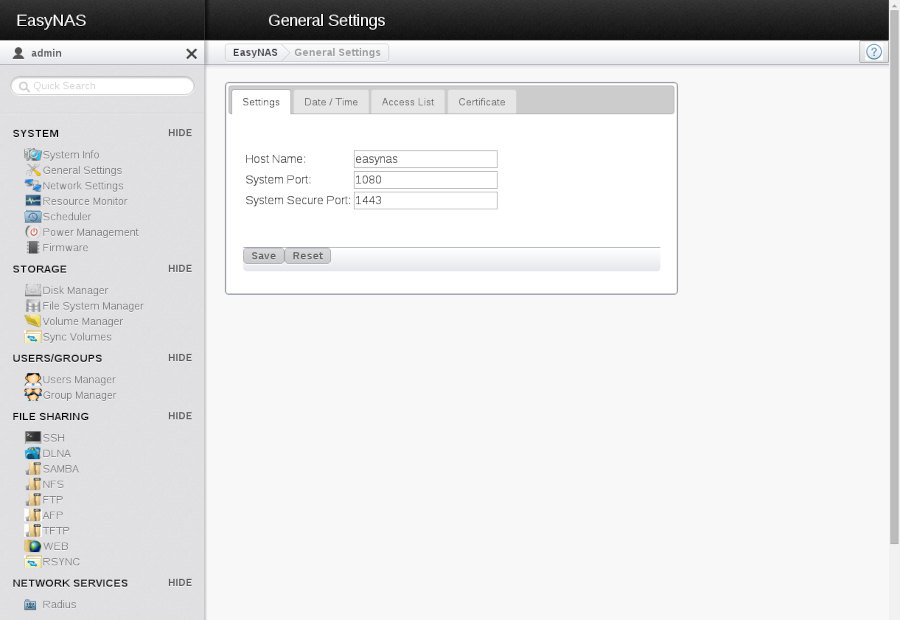Hide the STORAGE section
900x620 pixels.
tap(180, 269)
